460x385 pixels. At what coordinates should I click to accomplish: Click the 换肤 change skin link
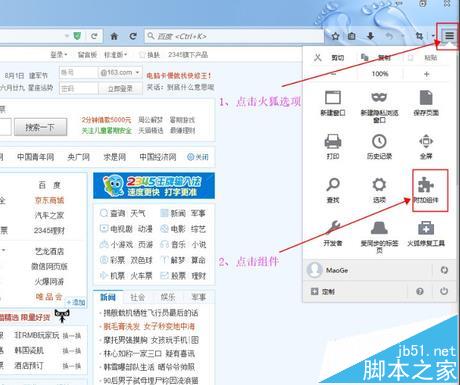click(150, 54)
